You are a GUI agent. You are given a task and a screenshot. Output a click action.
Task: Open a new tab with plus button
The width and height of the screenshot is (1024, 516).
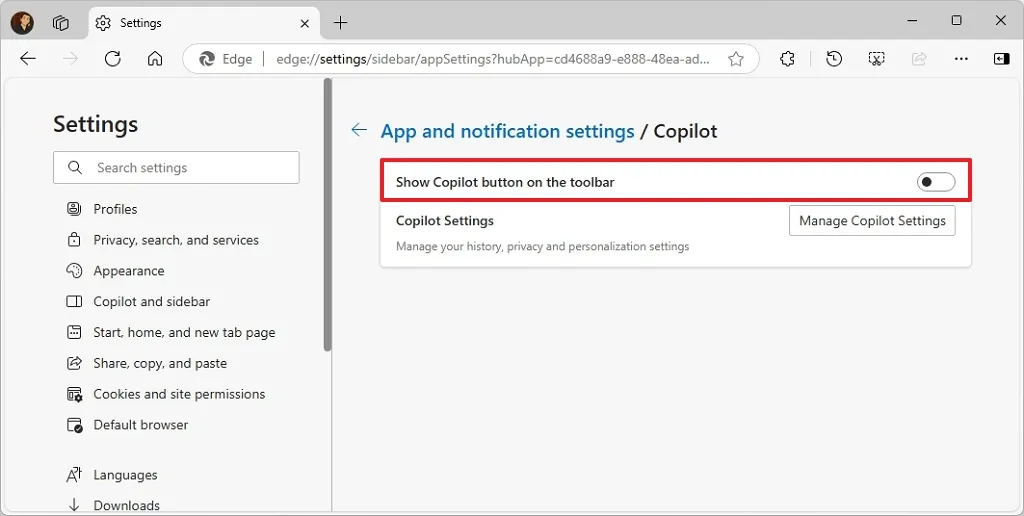340,23
